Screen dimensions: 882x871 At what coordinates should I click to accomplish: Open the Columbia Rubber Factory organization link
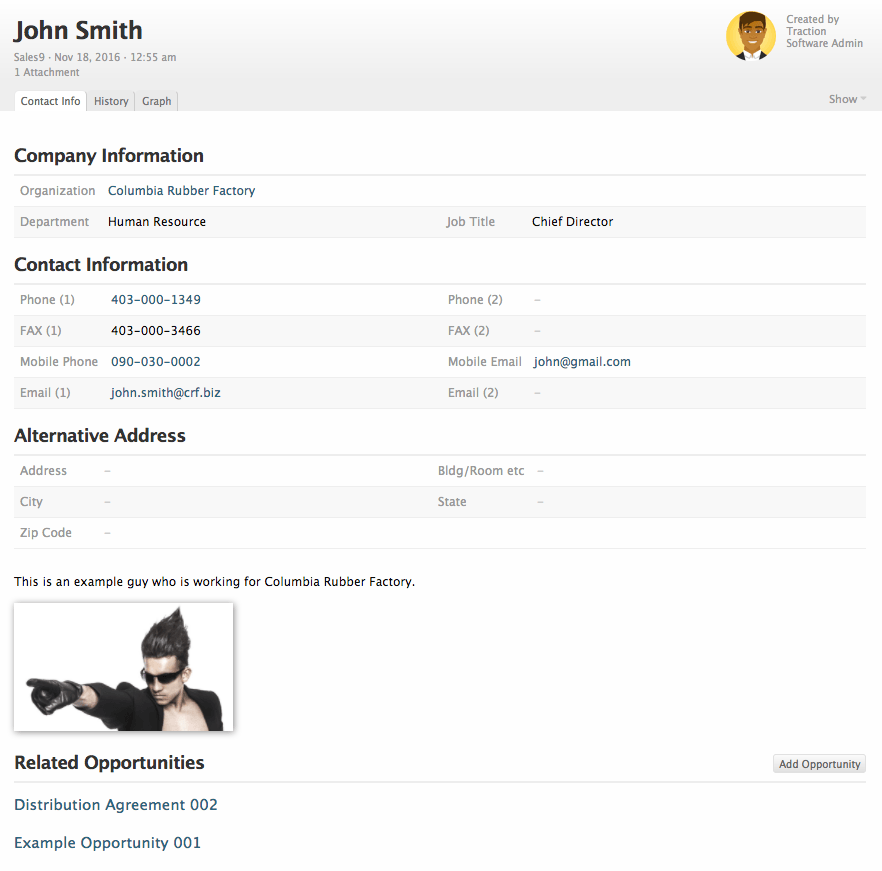coord(181,191)
